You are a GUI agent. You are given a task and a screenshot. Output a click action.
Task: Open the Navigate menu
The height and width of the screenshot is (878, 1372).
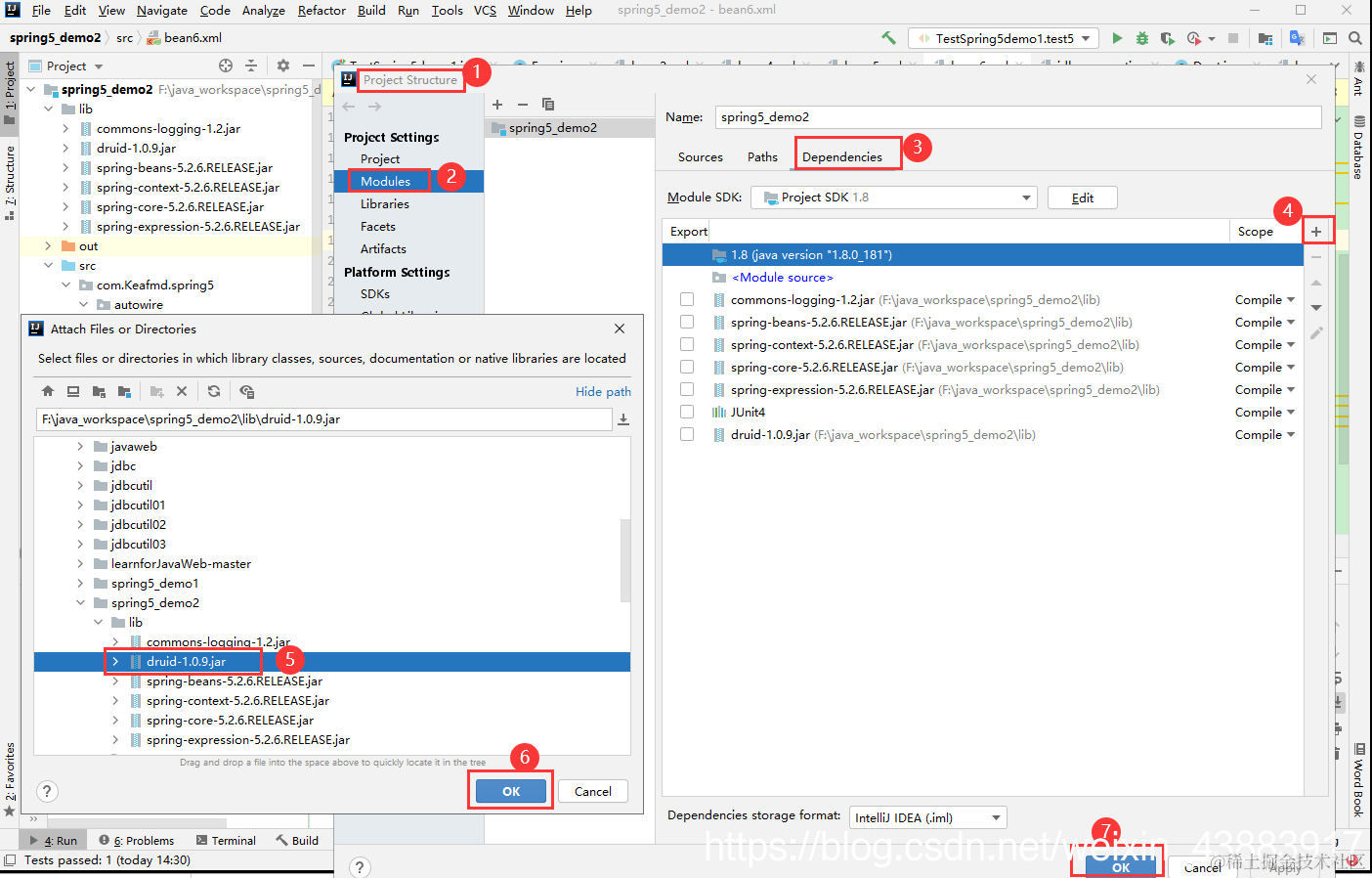click(161, 11)
